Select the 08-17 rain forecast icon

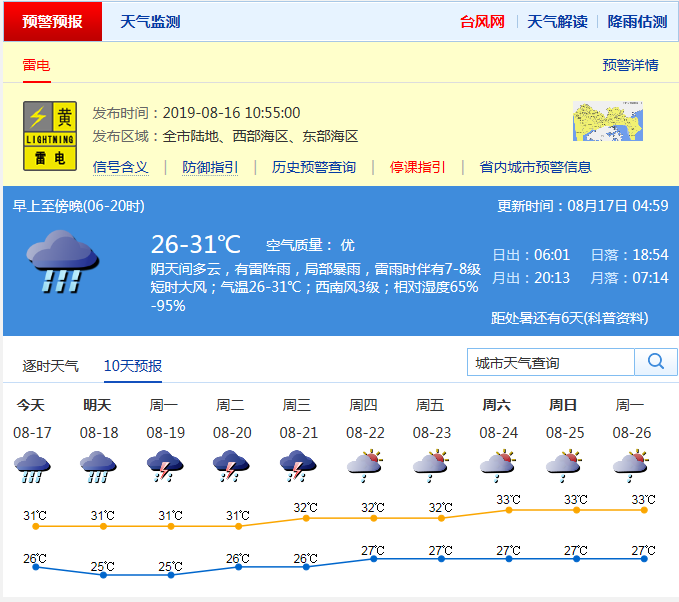tap(32, 466)
